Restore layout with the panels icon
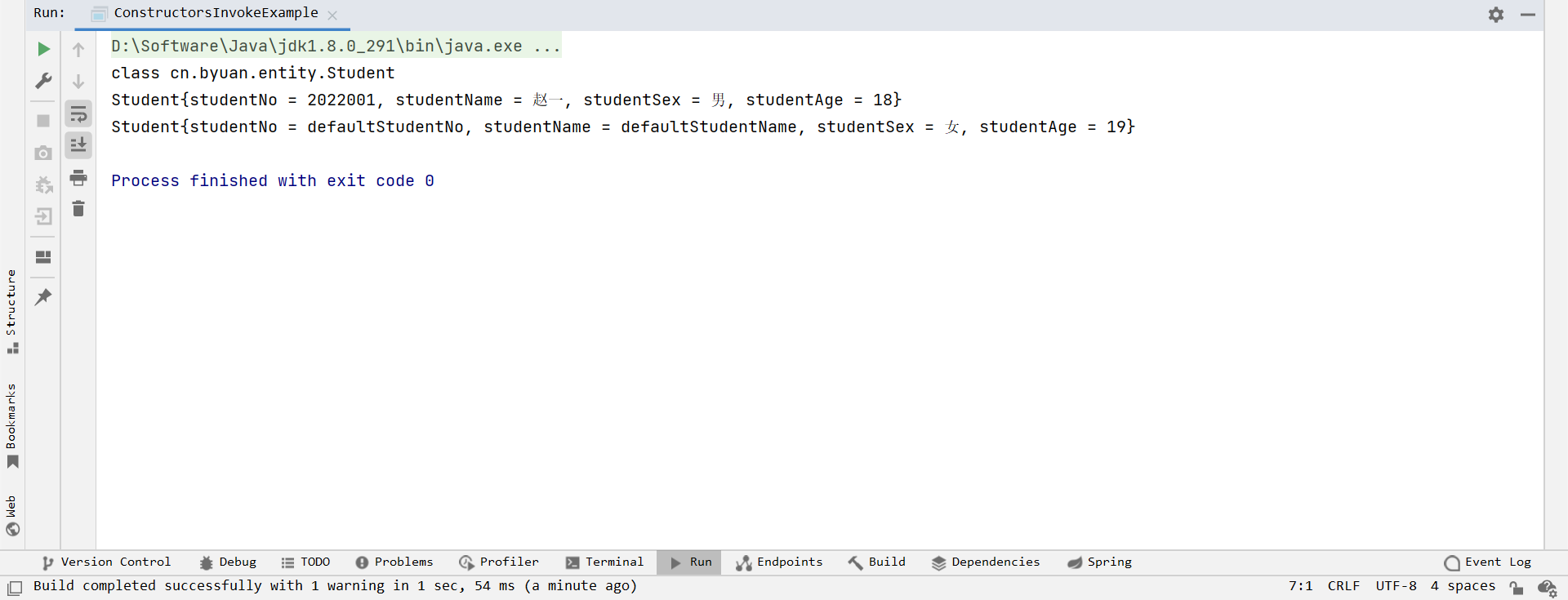 click(x=43, y=257)
